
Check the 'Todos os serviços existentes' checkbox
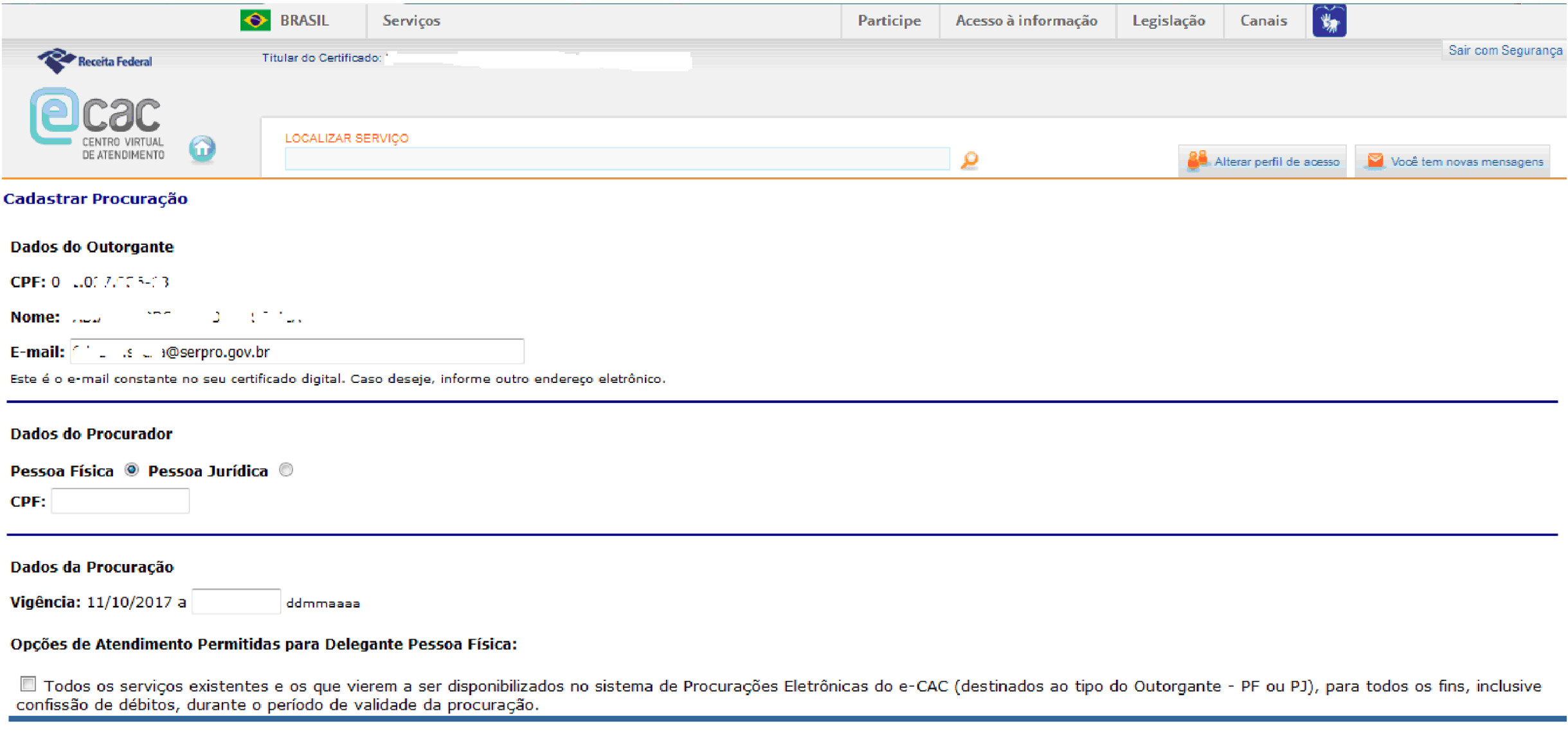(x=28, y=684)
